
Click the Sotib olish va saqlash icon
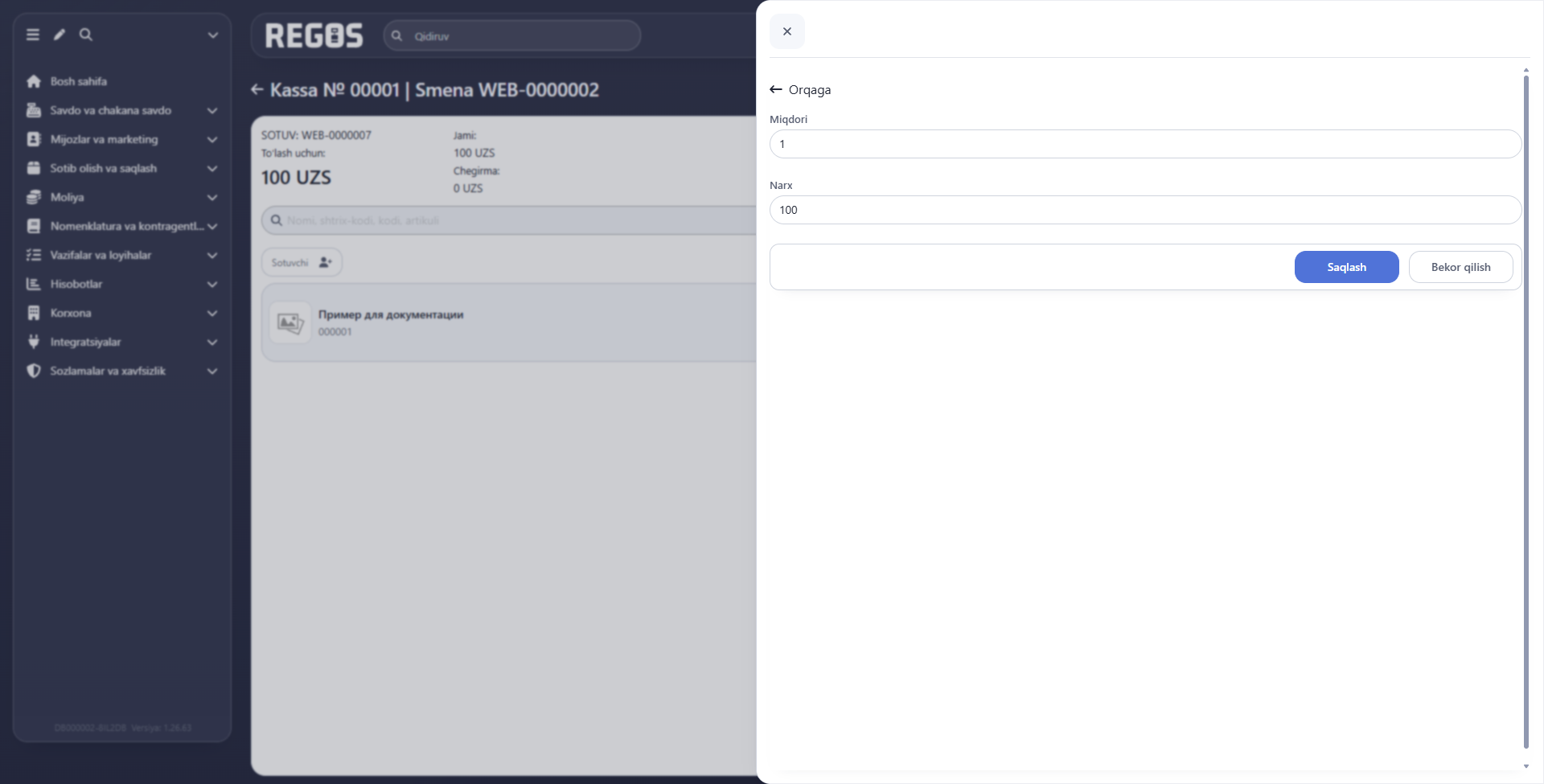[34, 168]
